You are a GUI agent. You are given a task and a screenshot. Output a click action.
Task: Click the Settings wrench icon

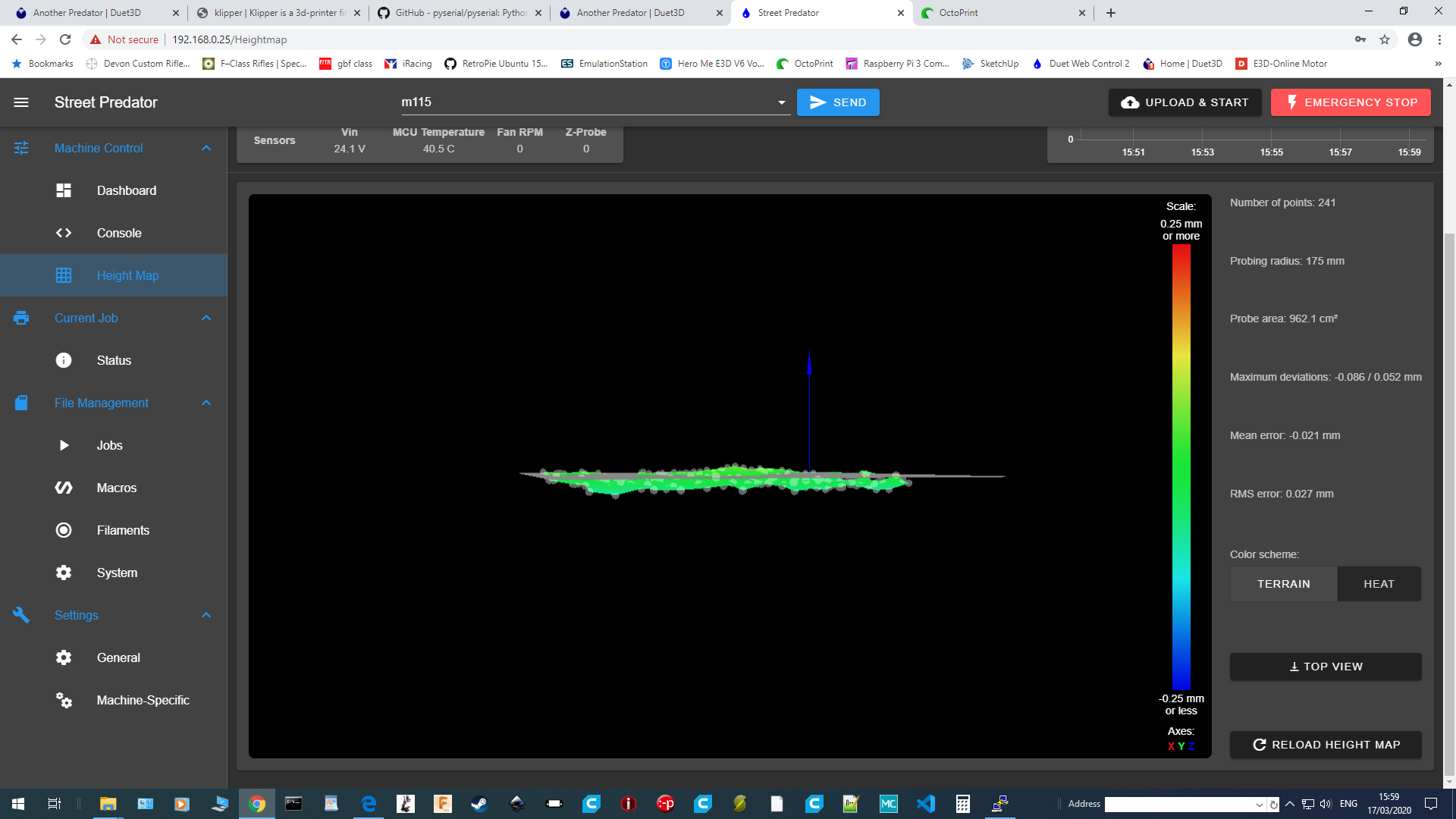(21, 615)
